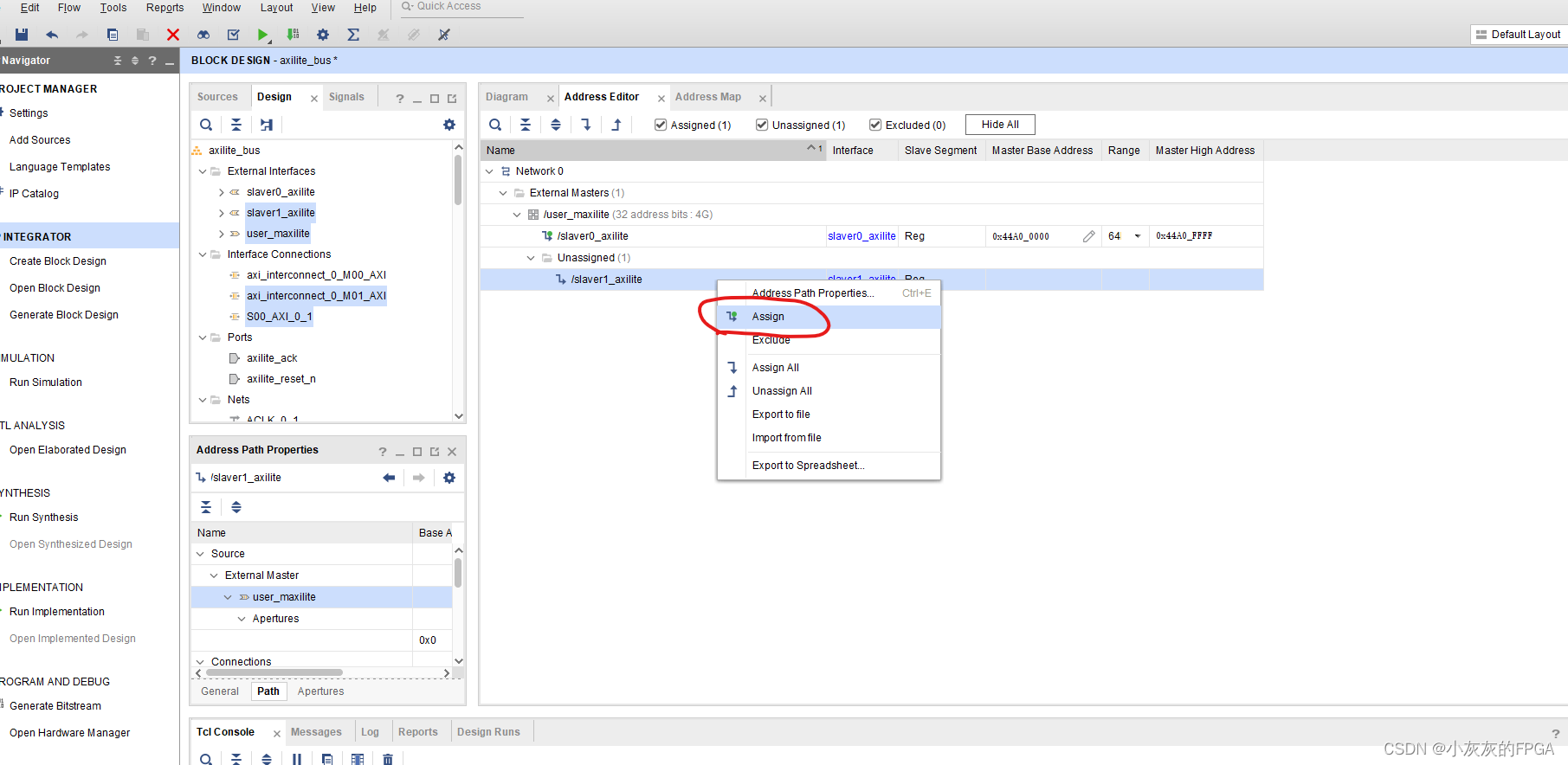
Task: Open Address Path Properties settings gear
Action: tap(449, 478)
